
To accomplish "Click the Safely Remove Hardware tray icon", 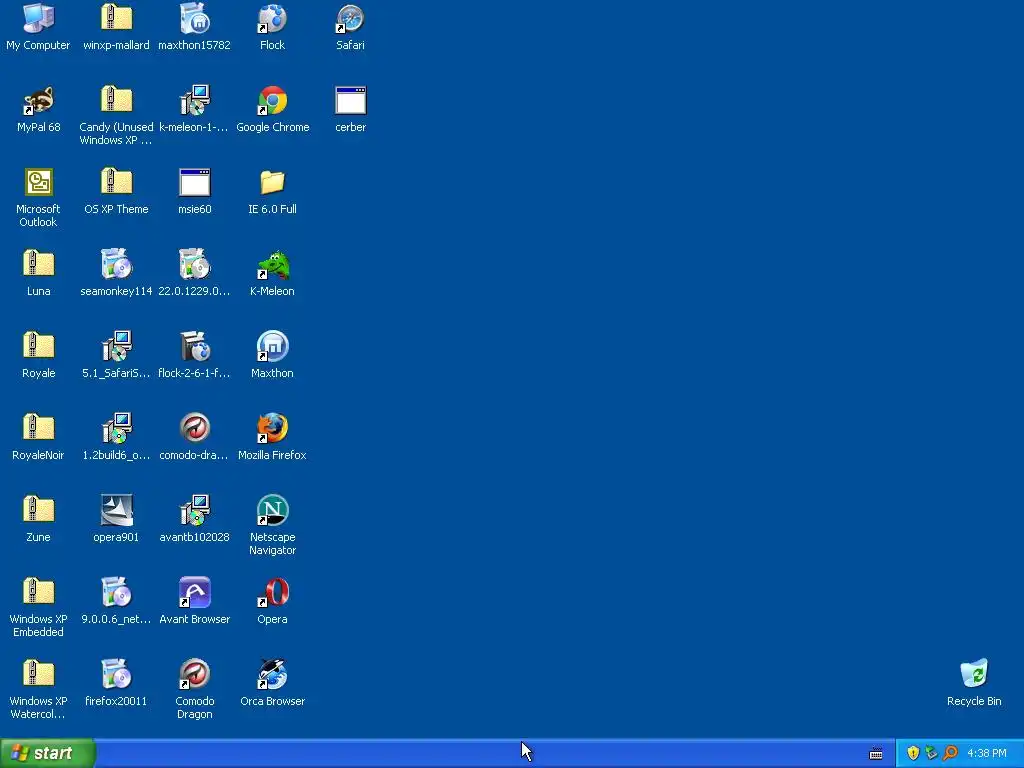I will 931,753.
